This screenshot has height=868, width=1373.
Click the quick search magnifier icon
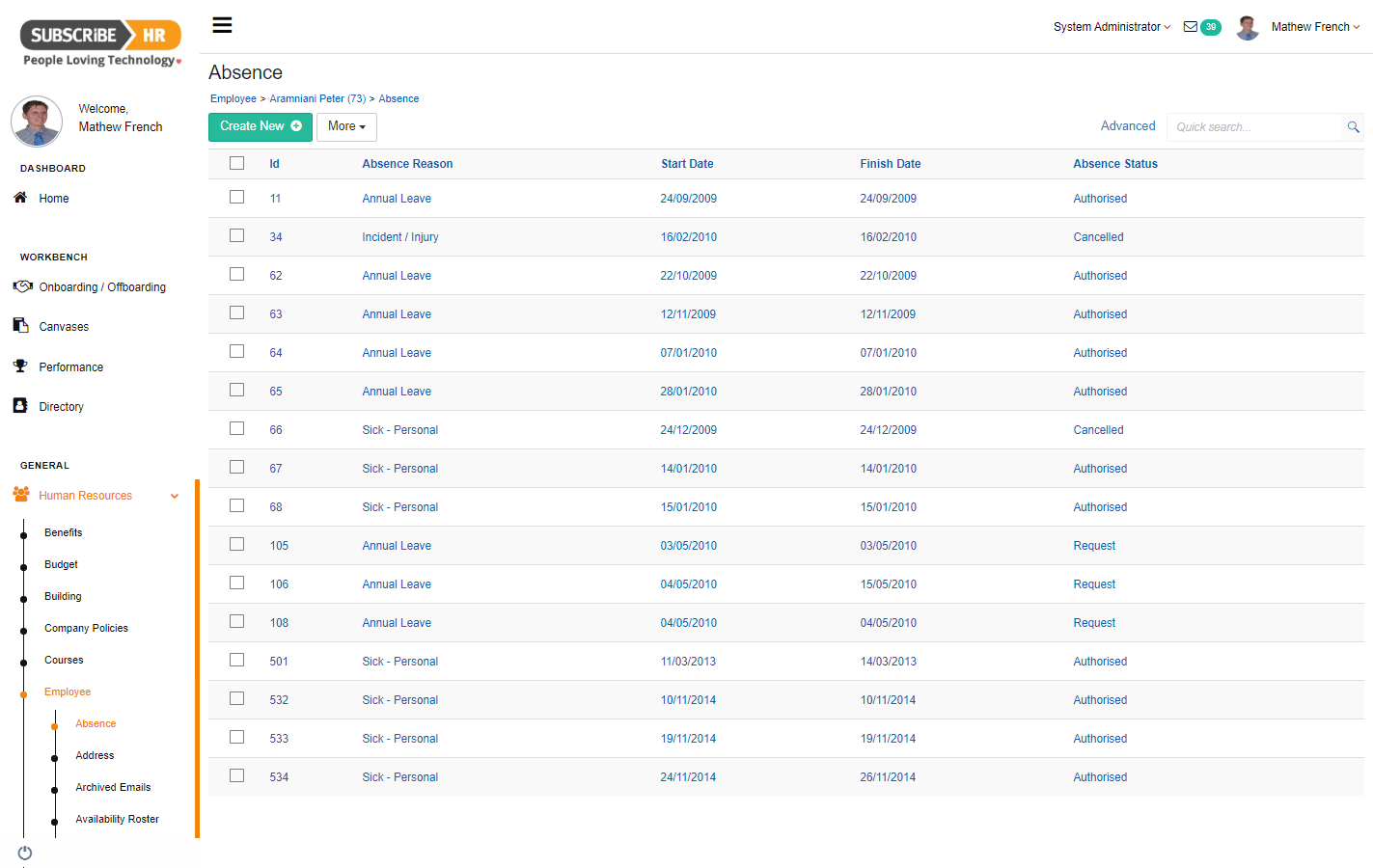(1353, 127)
